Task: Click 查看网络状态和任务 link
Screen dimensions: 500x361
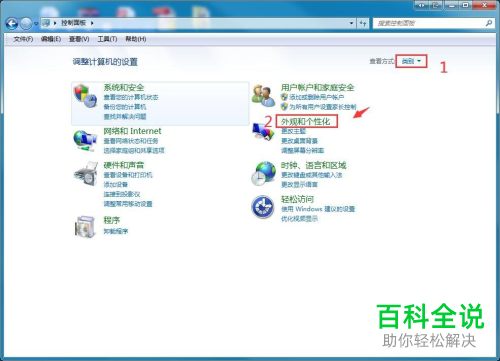Action: coord(131,141)
